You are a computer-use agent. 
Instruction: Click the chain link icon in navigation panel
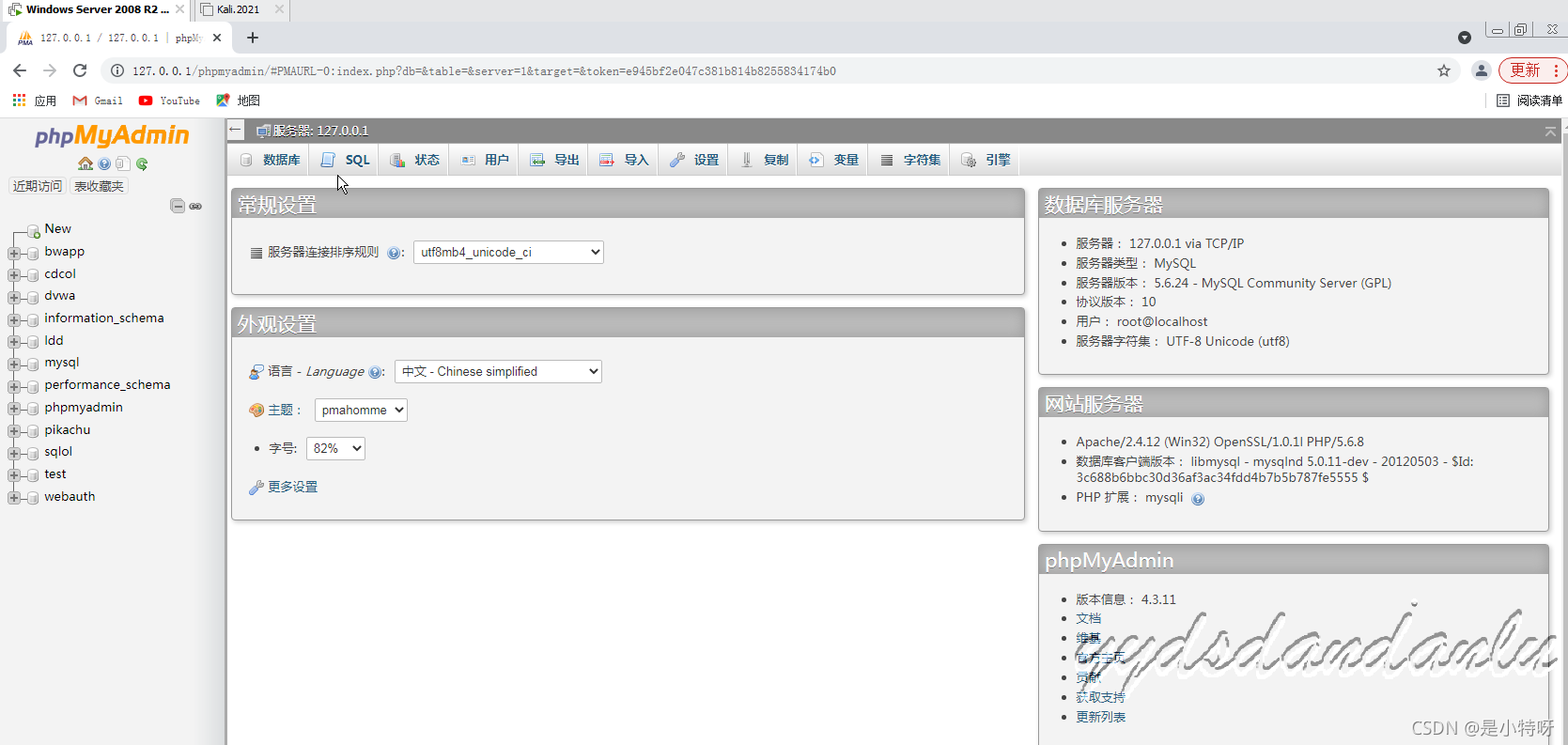tap(195, 206)
